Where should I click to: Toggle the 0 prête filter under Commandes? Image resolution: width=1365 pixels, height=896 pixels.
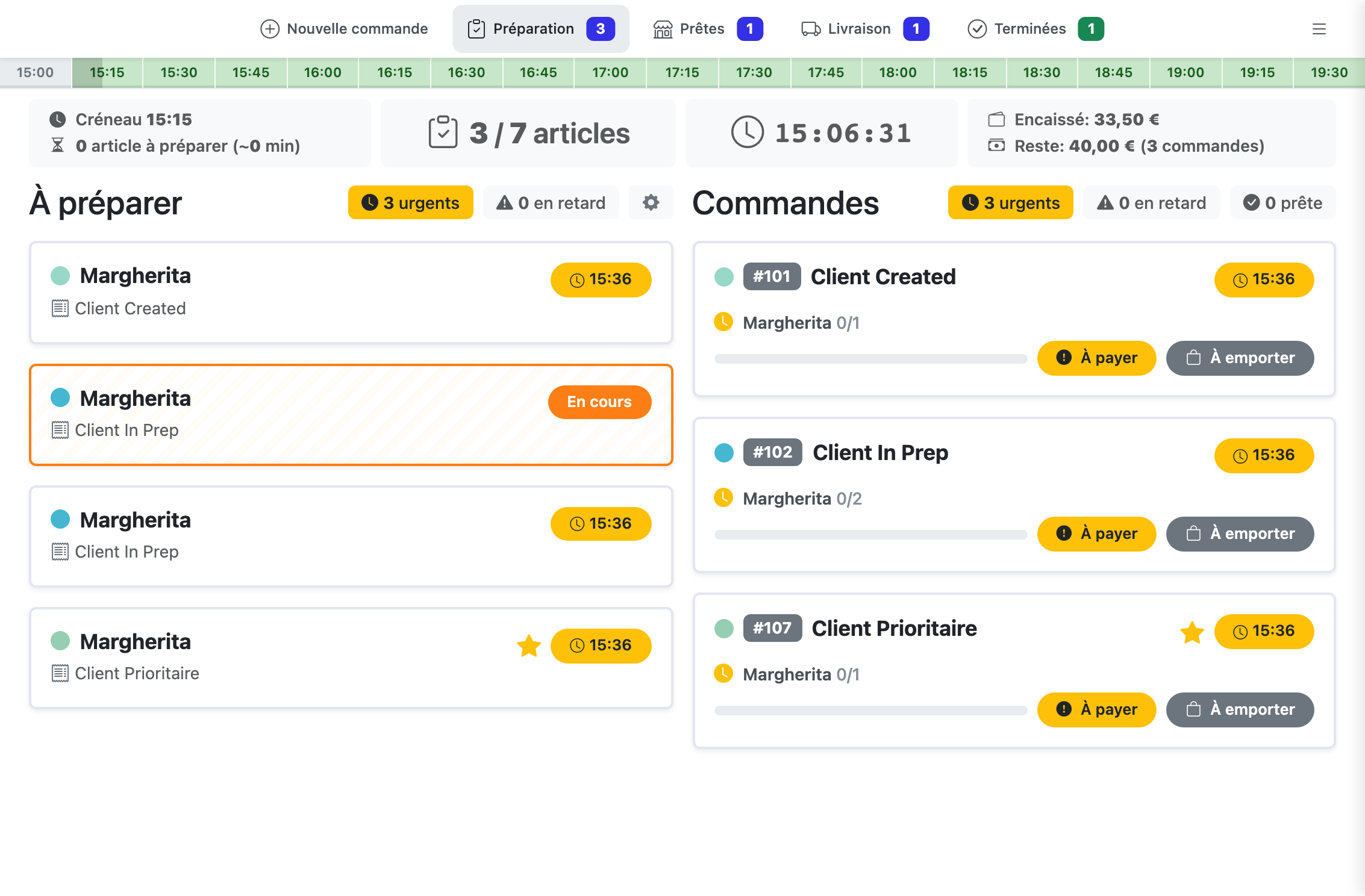click(1282, 202)
